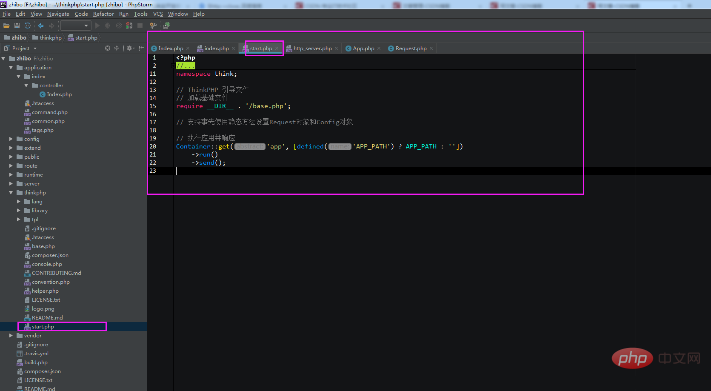
Task: Click the Synchronize refresh toolbar icon
Action: (x=28, y=26)
